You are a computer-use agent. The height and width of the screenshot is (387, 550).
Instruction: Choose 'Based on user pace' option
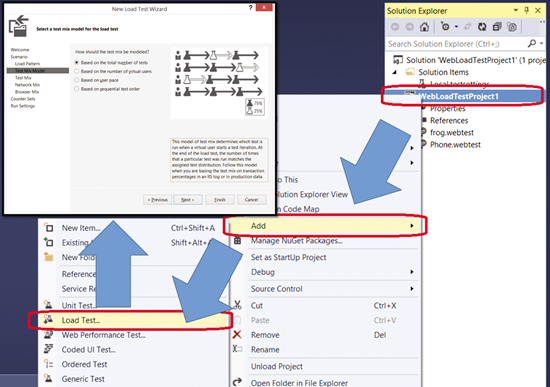coord(76,80)
